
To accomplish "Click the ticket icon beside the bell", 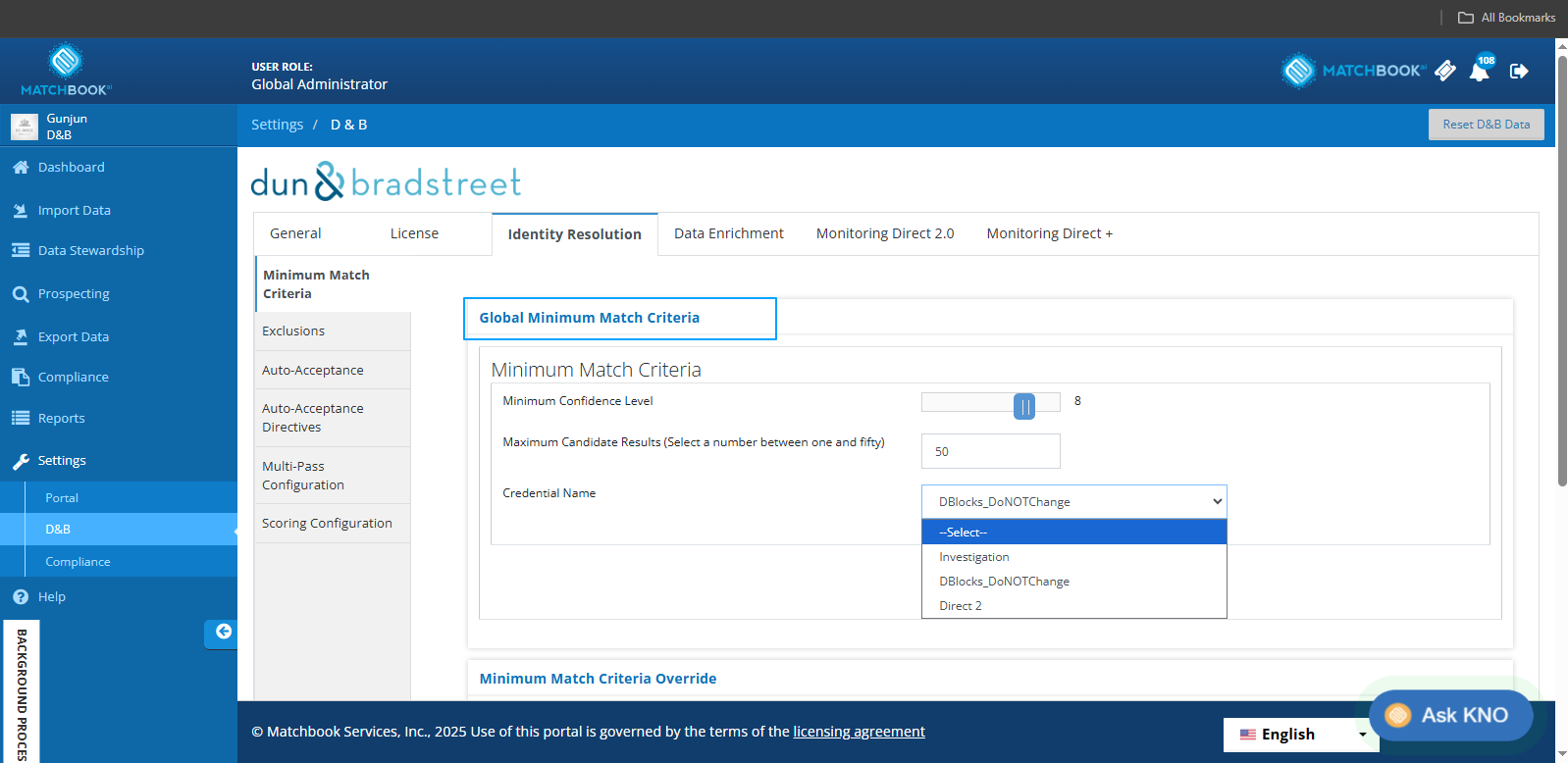I will 1445,71.
